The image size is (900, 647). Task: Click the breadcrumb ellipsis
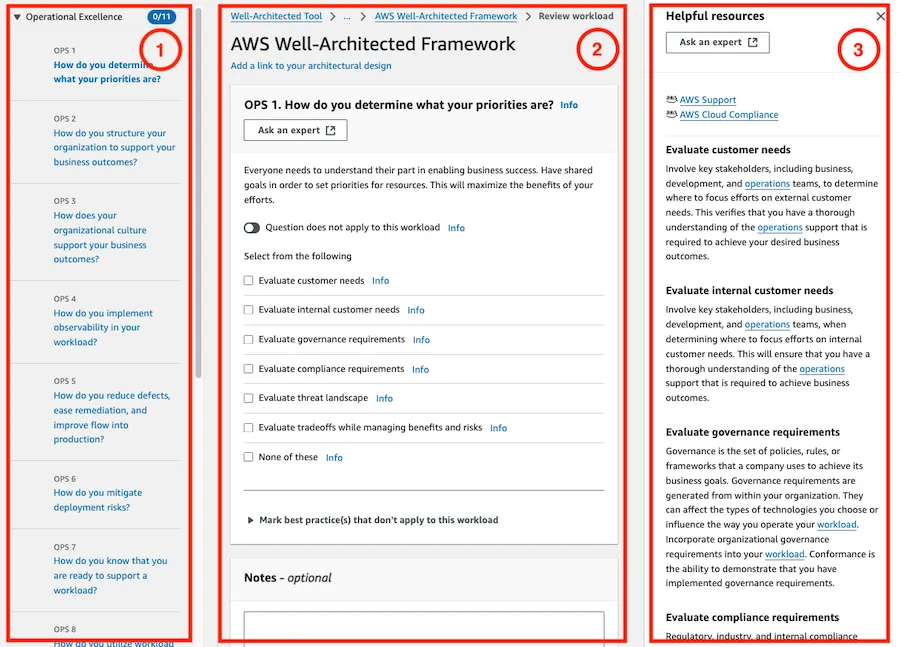347,17
